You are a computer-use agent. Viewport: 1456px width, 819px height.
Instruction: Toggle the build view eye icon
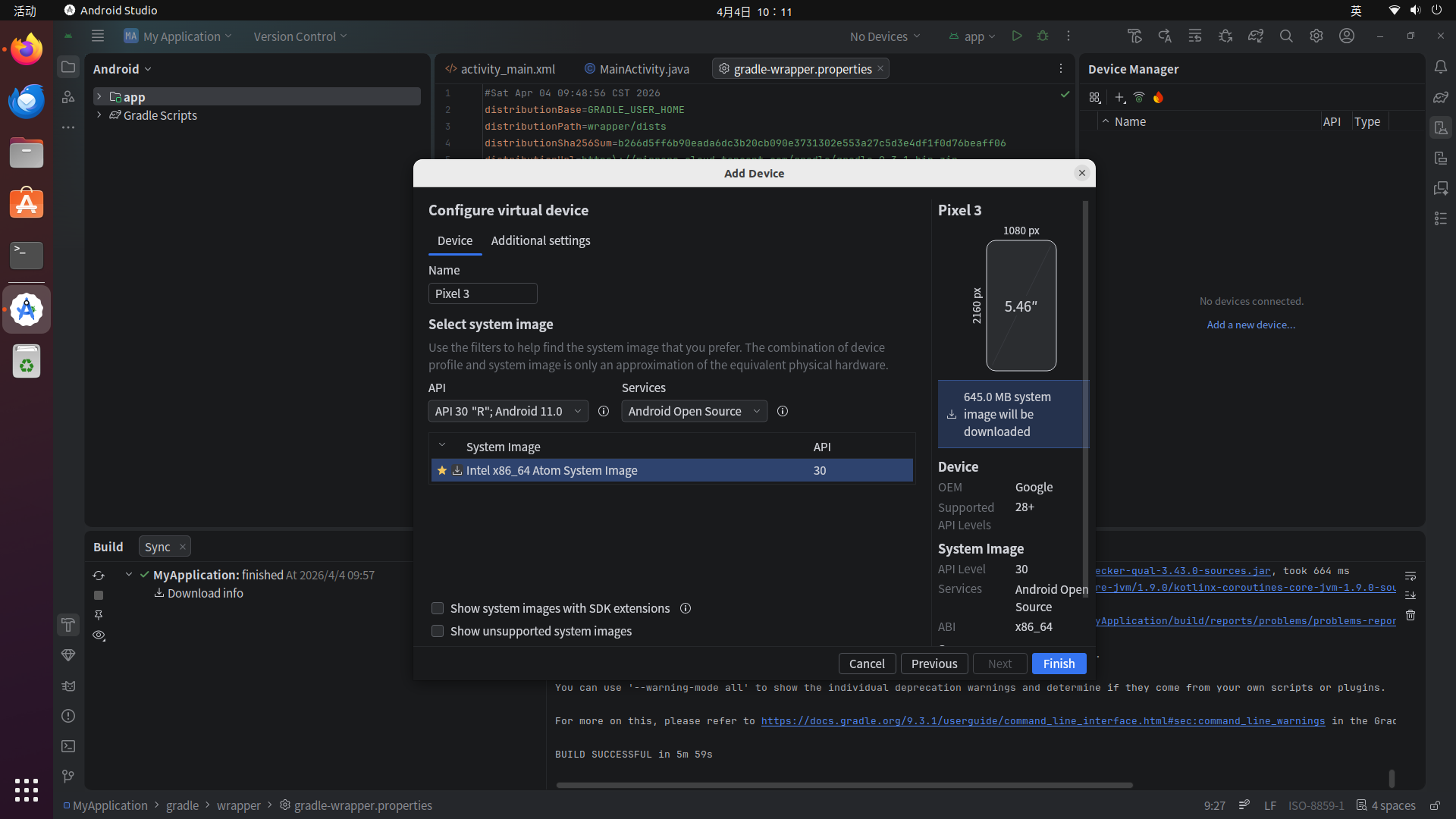pyautogui.click(x=99, y=635)
